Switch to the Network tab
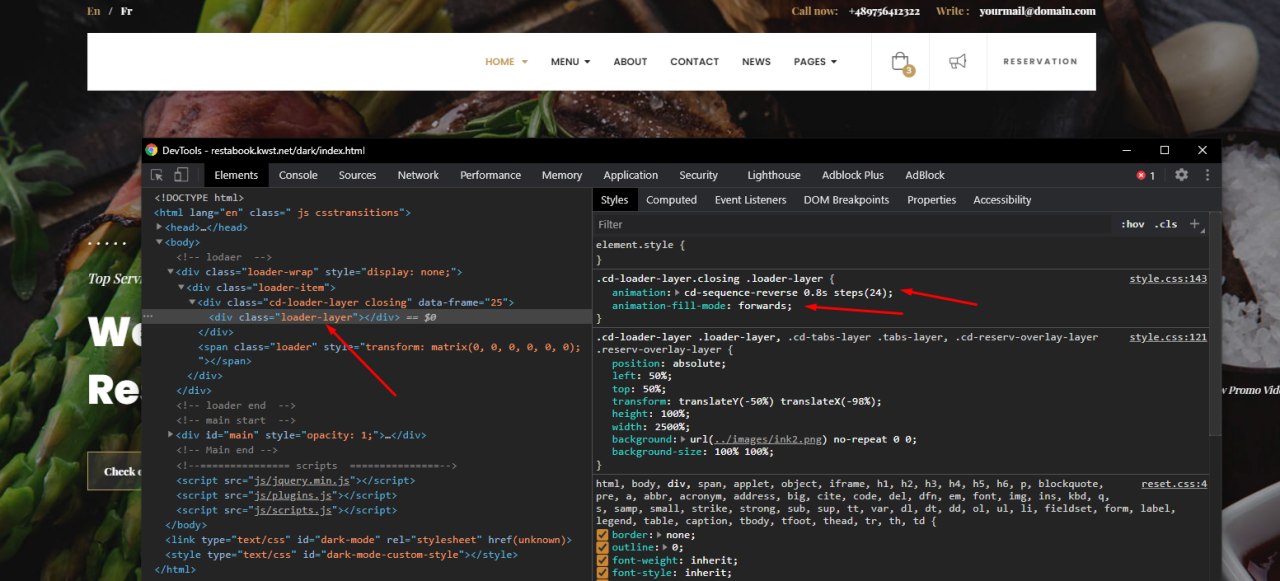The image size is (1280, 581). point(418,175)
